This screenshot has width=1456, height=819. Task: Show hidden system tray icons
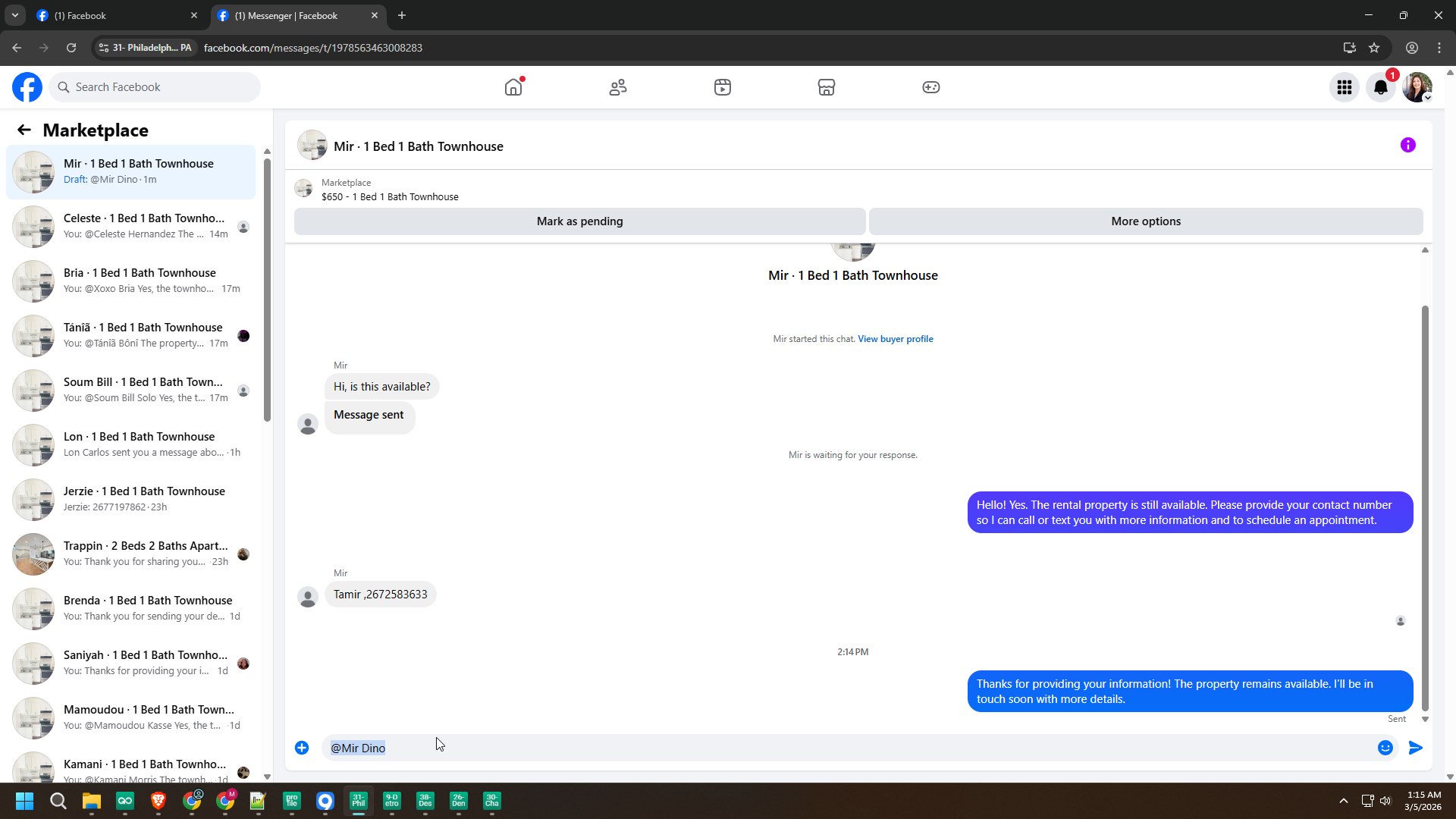(1344, 801)
